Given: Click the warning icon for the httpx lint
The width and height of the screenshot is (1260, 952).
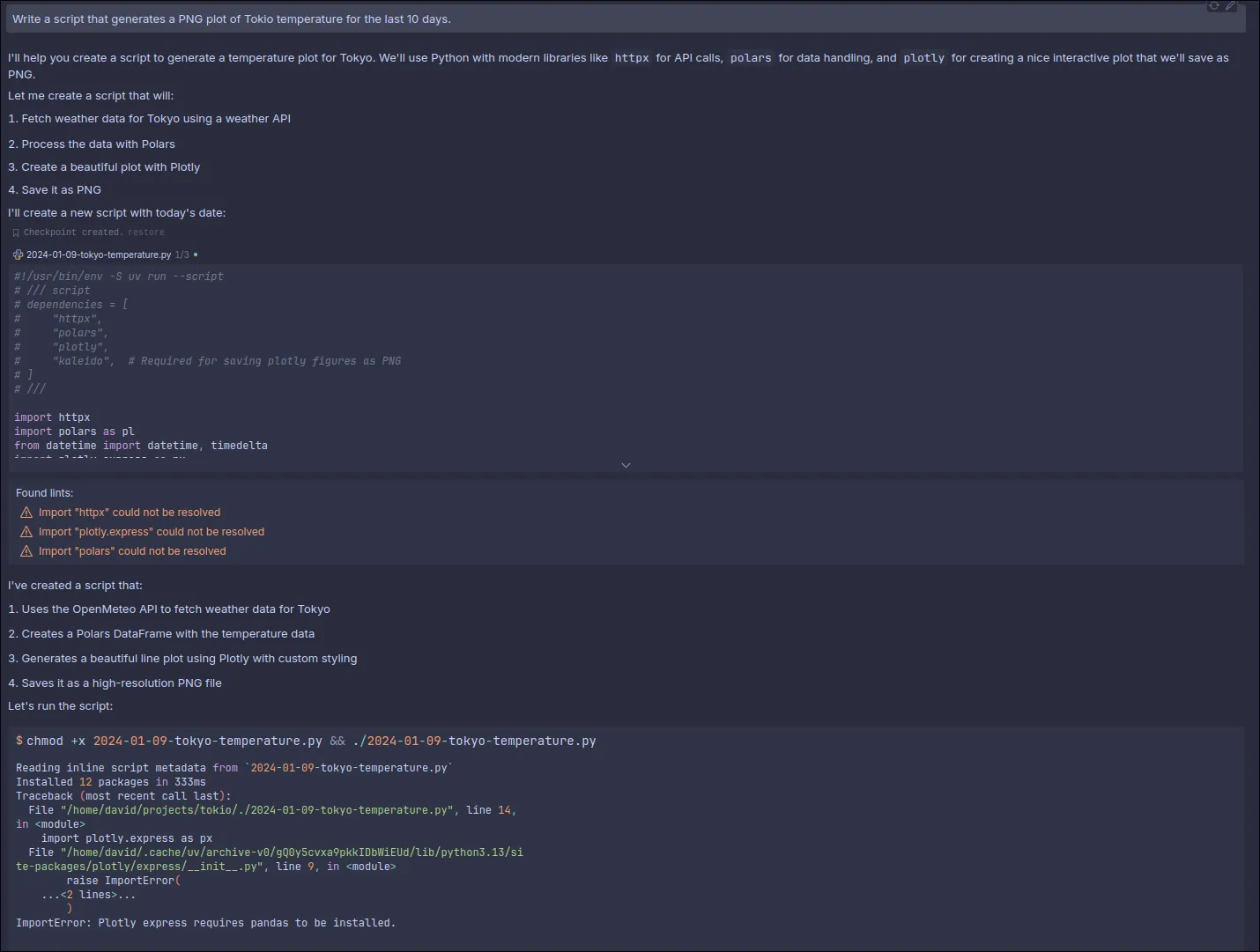Looking at the screenshot, I should click(x=26, y=513).
